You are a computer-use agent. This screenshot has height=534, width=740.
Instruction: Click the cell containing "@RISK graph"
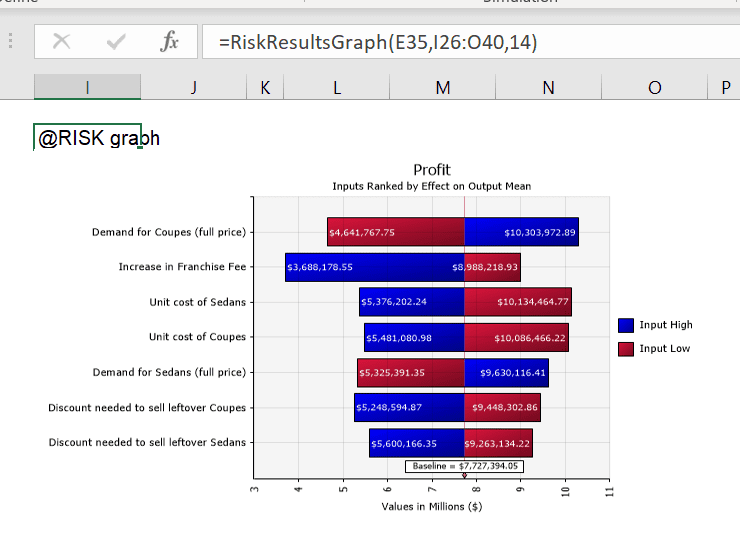coord(87,138)
